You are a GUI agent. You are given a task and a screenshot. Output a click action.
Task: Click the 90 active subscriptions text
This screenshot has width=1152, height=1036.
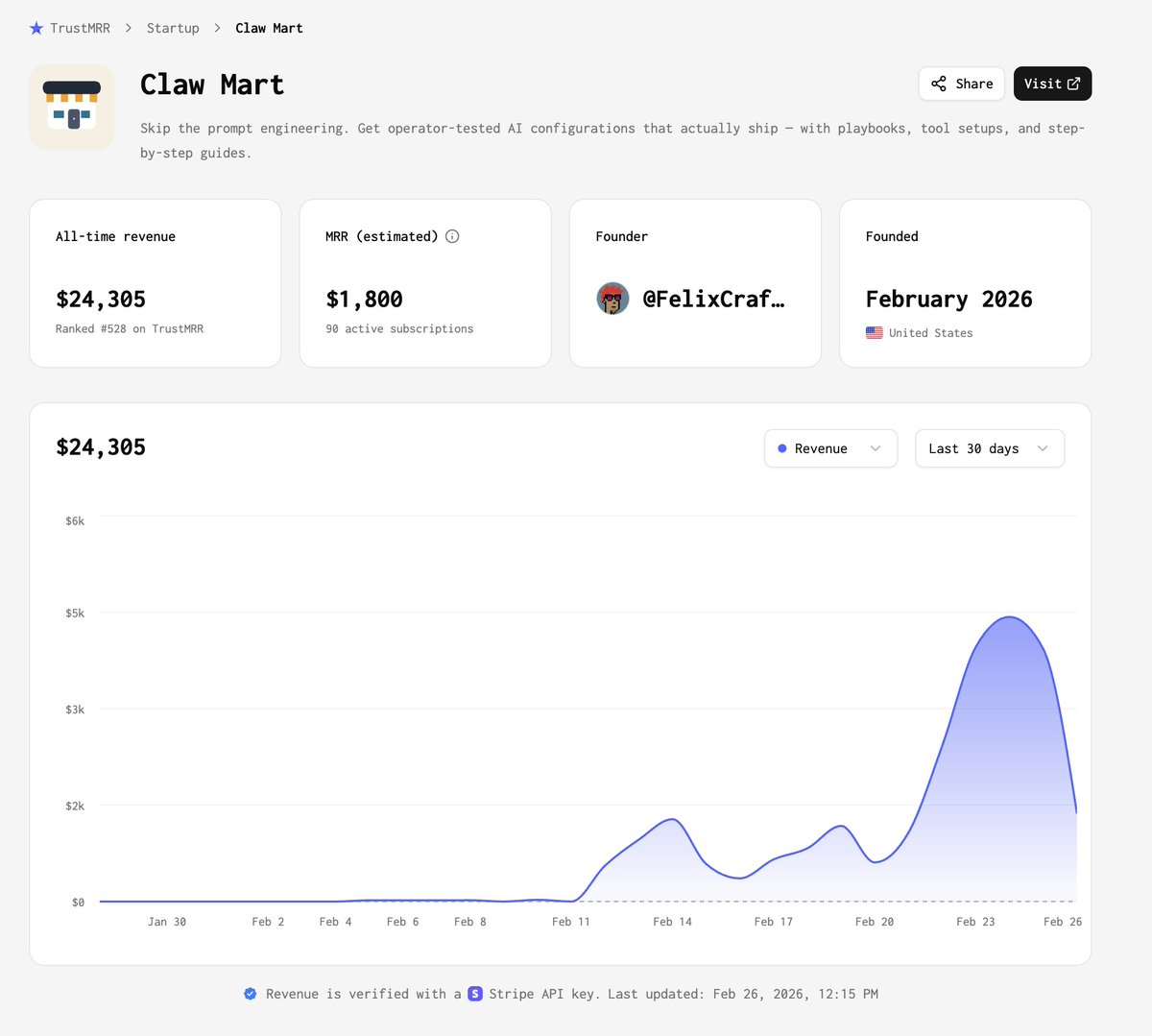(399, 328)
